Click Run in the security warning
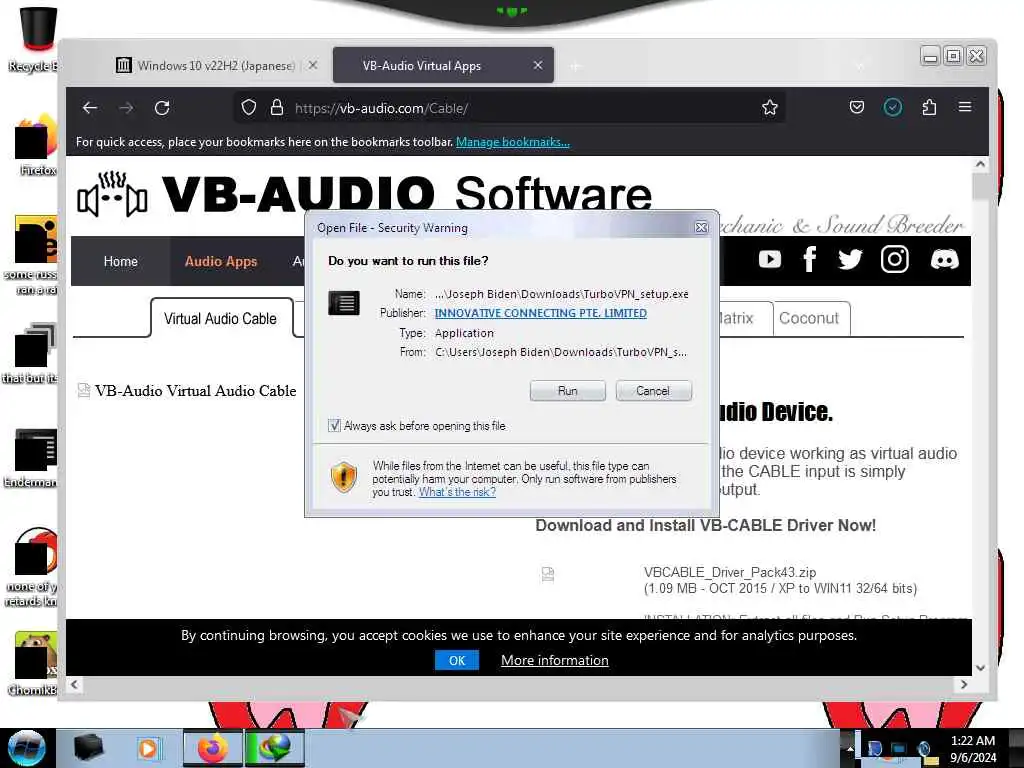The width and height of the screenshot is (1024, 768). coord(568,391)
